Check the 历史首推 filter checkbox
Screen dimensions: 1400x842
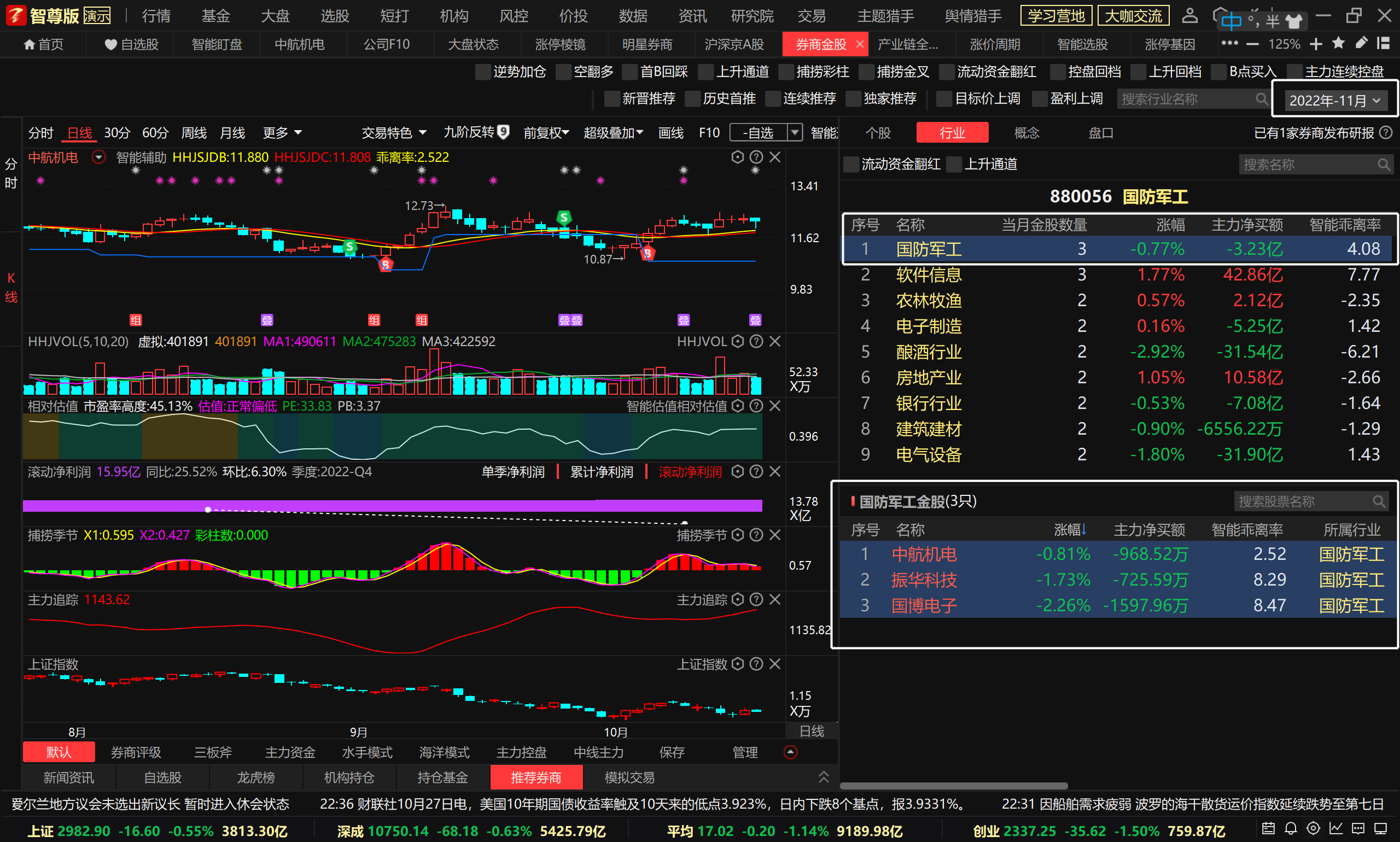(692, 99)
